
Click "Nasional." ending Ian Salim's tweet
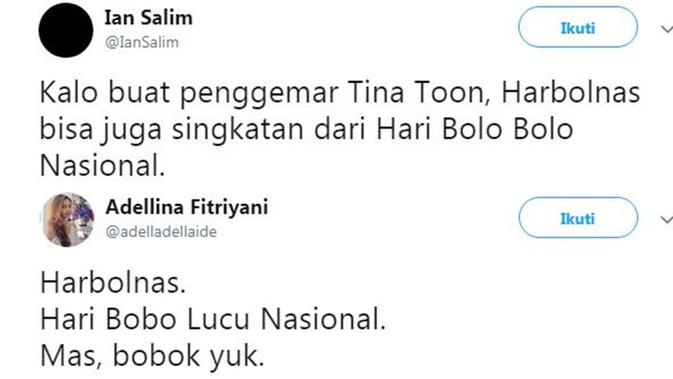tap(103, 166)
